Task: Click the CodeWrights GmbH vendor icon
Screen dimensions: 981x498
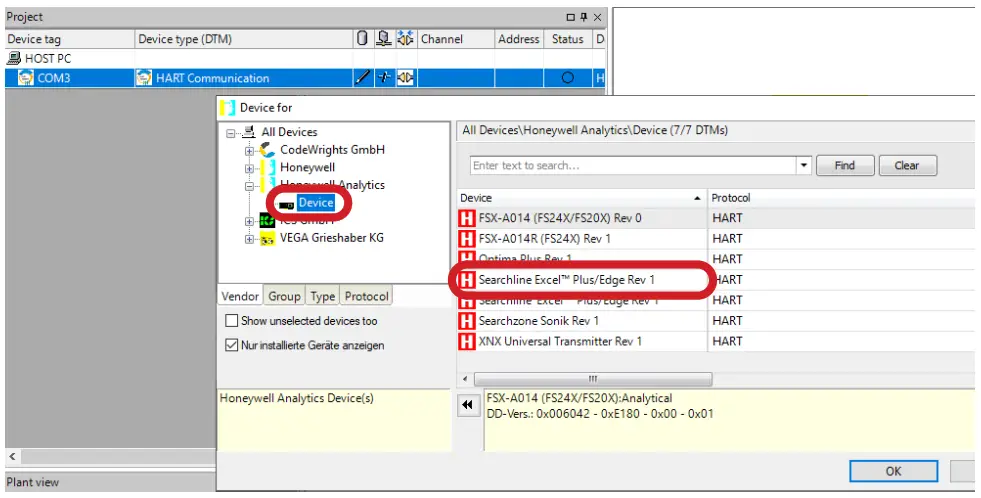Action: coord(268,150)
